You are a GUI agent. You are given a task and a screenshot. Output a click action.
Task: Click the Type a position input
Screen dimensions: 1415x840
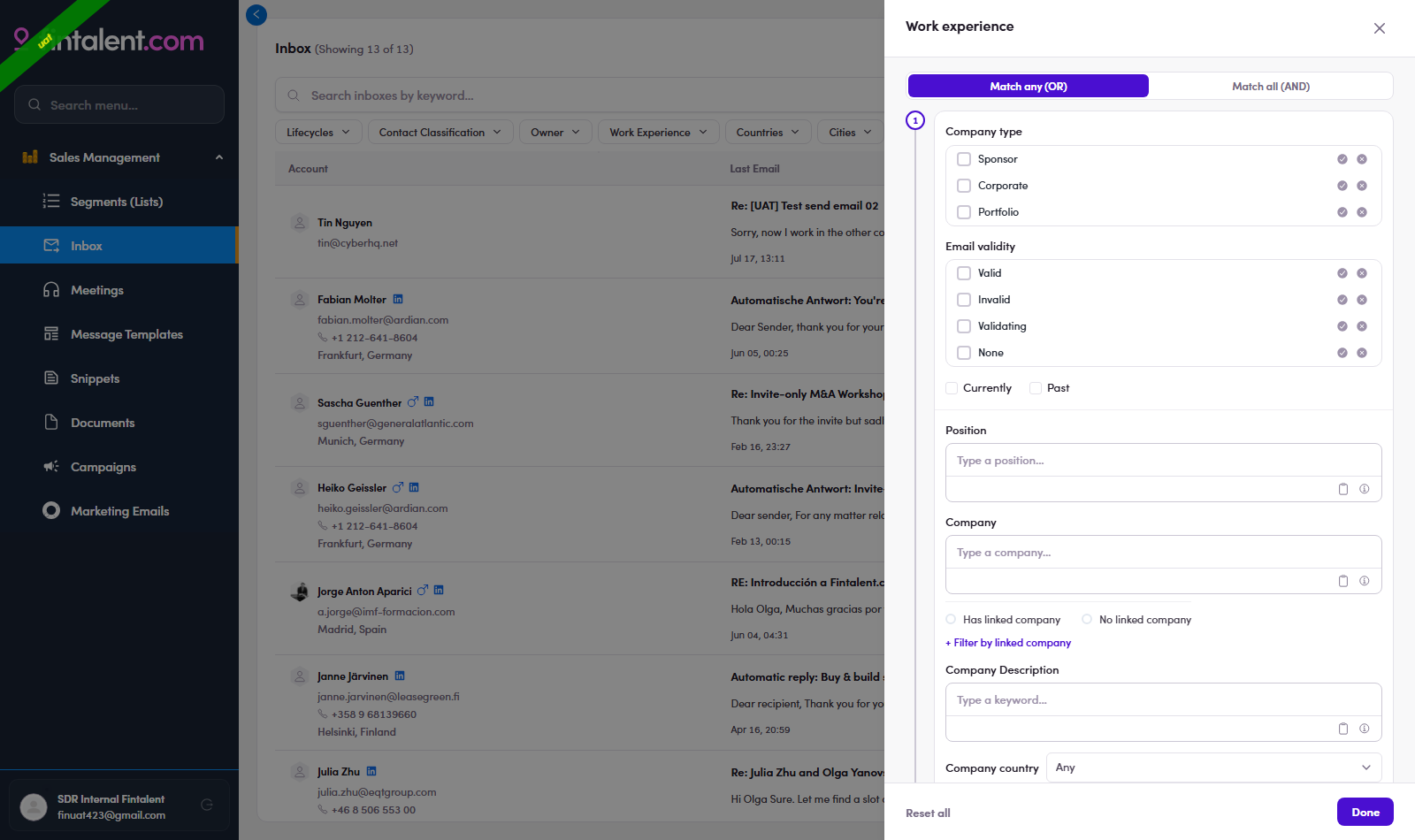click(x=1164, y=461)
